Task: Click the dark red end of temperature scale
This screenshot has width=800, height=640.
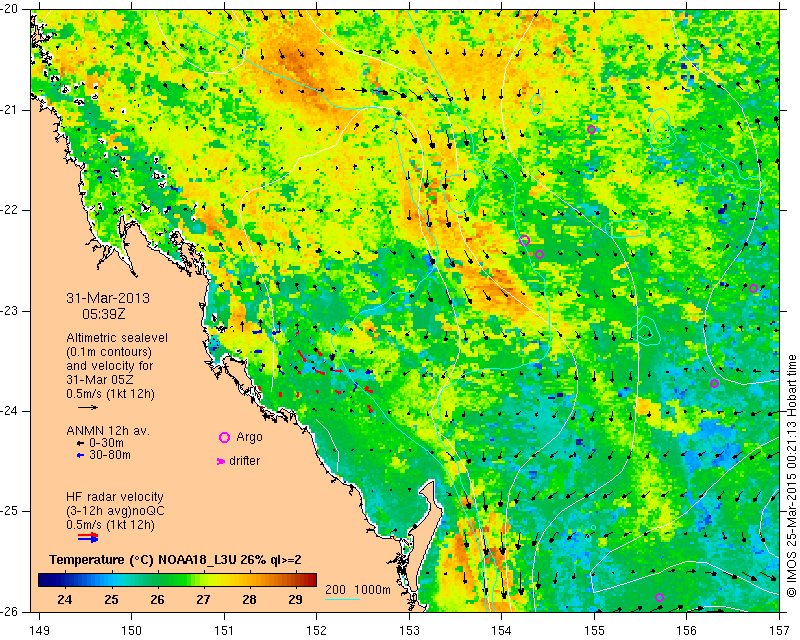Action: tap(311, 580)
